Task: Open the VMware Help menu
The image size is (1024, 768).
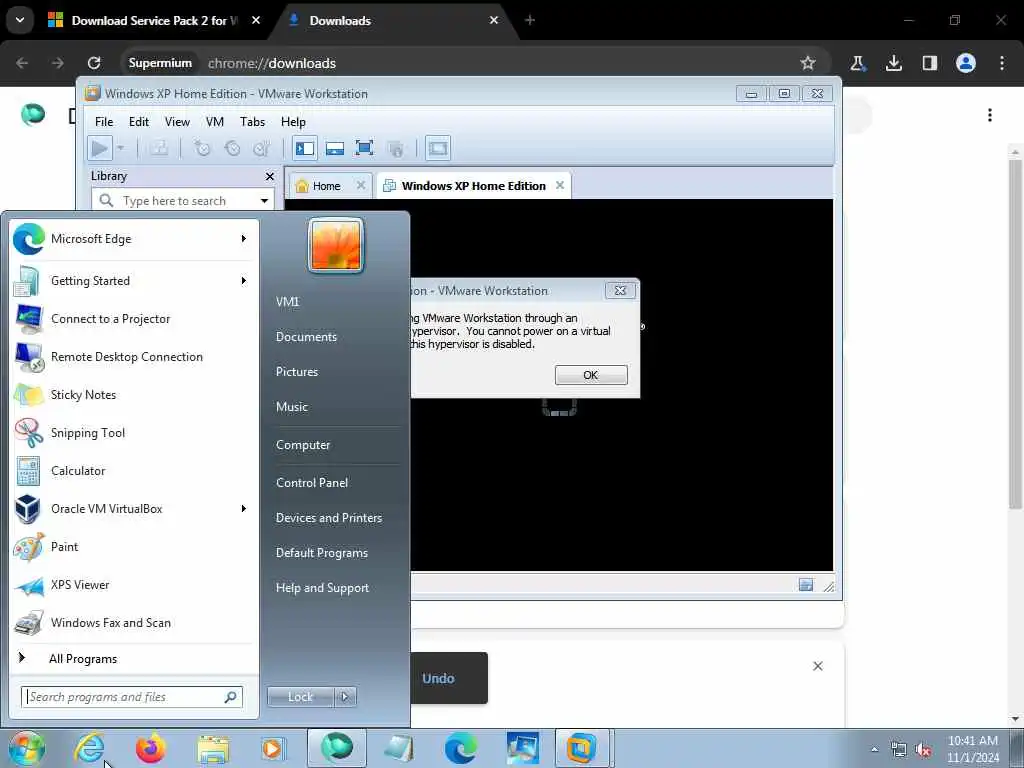Action: (293, 121)
